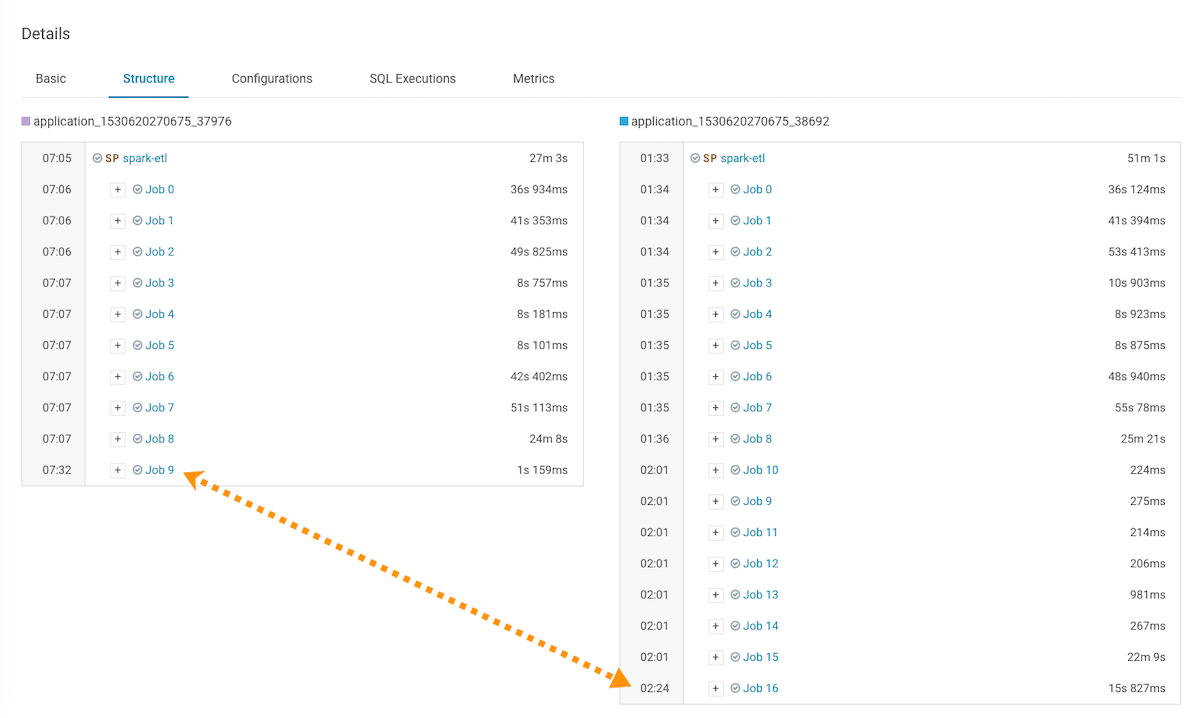Viewport: 1200px width, 718px height.
Task: Click the SP icon beside left spark-etl
Action: (x=112, y=158)
